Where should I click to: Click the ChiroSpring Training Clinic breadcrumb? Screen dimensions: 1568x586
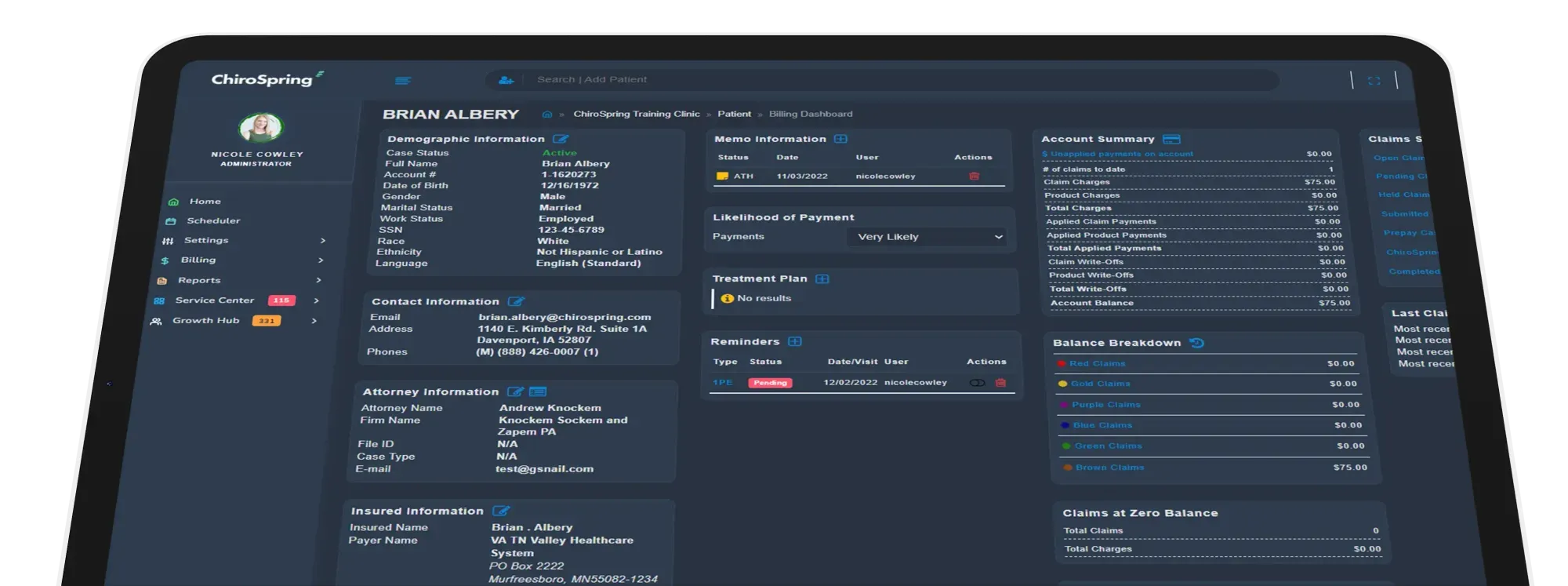click(636, 115)
